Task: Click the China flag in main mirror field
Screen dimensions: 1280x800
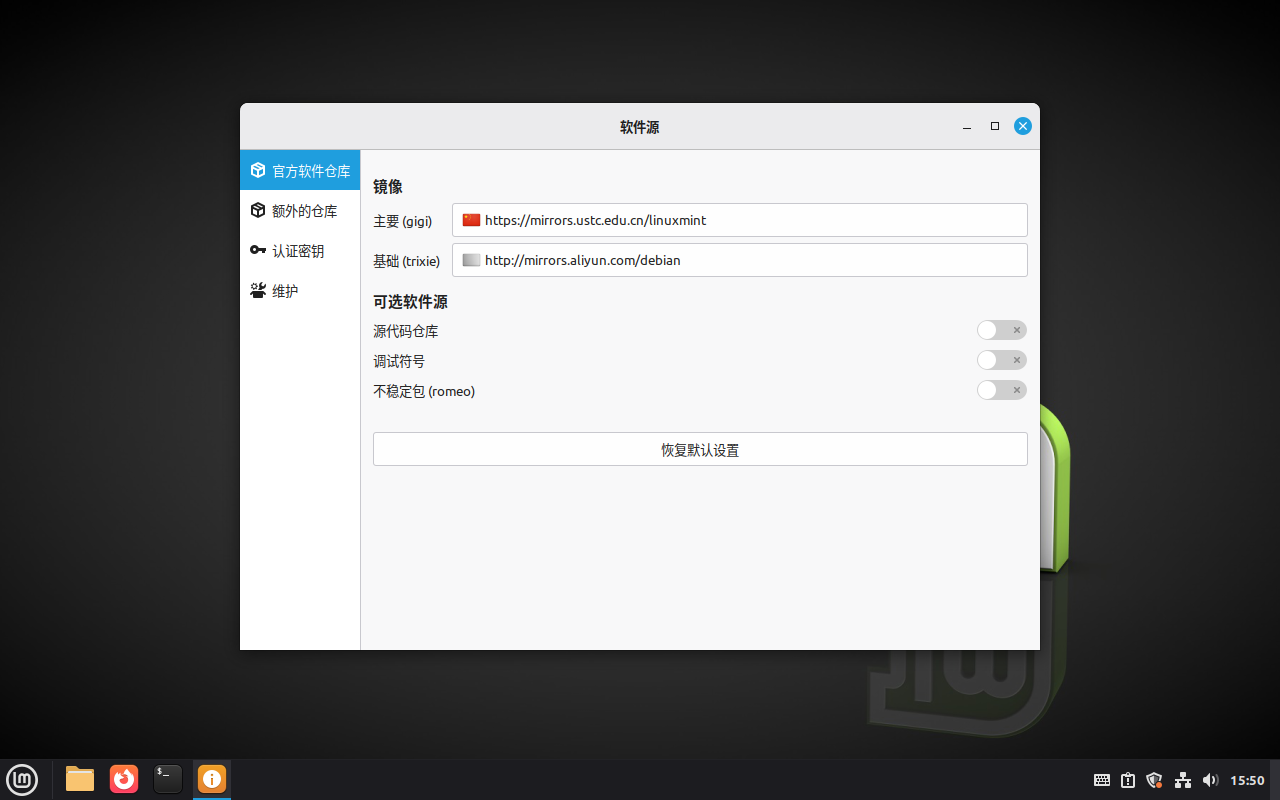Action: pyautogui.click(x=471, y=220)
